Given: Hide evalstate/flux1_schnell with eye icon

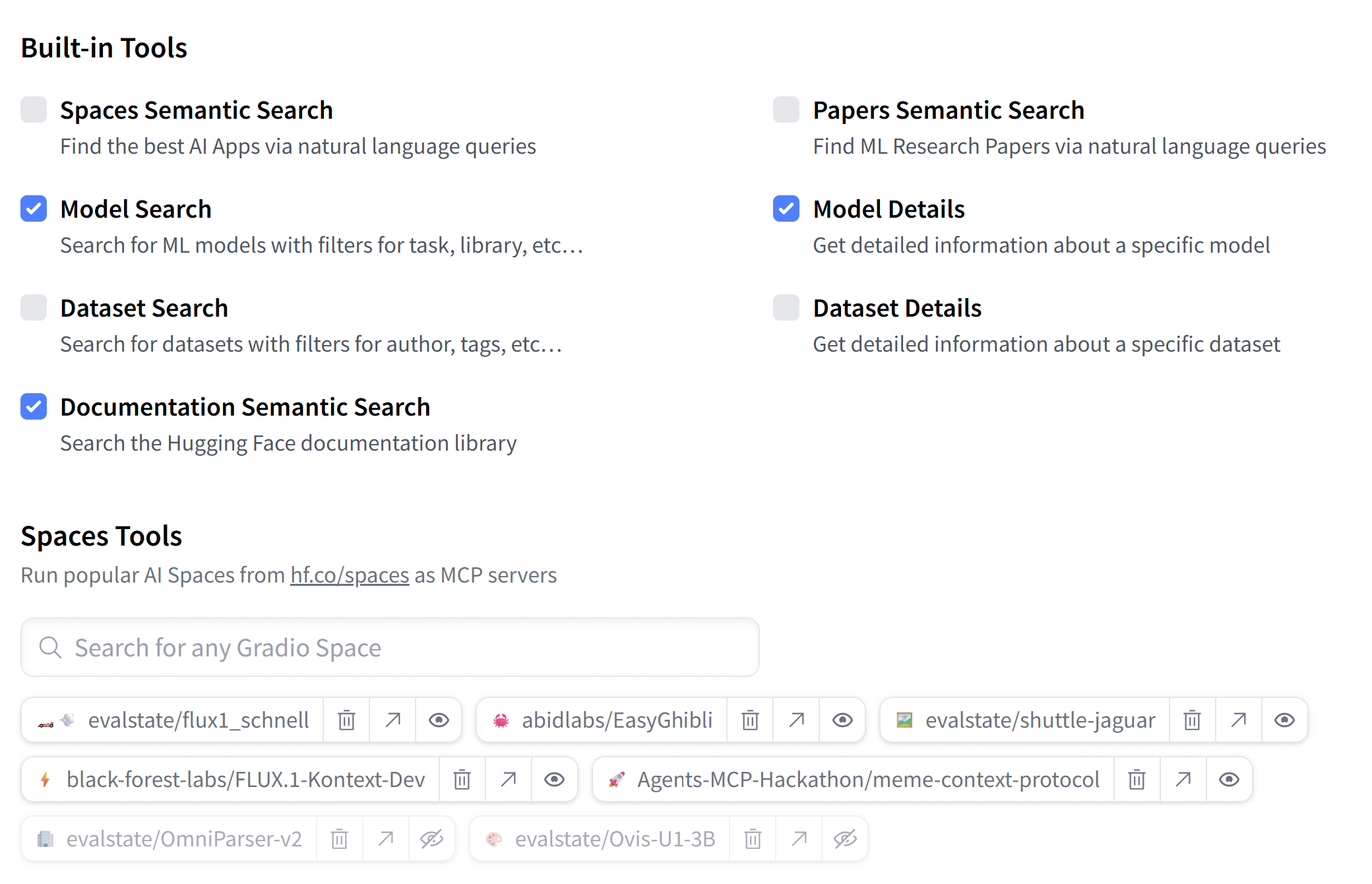Looking at the screenshot, I should point(439,720).
